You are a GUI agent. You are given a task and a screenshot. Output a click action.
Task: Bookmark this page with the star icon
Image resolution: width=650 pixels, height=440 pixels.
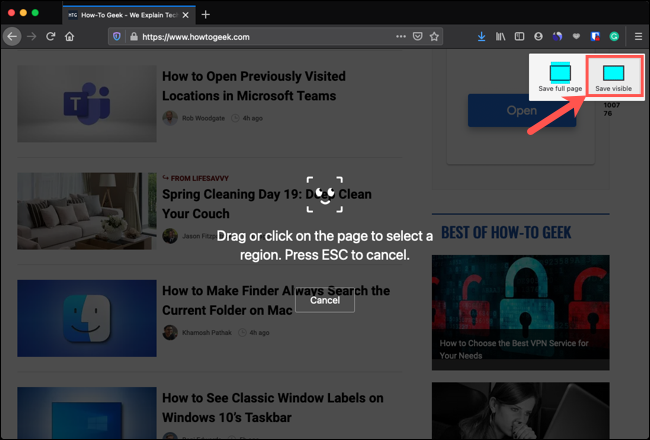[x=435, y=37]
